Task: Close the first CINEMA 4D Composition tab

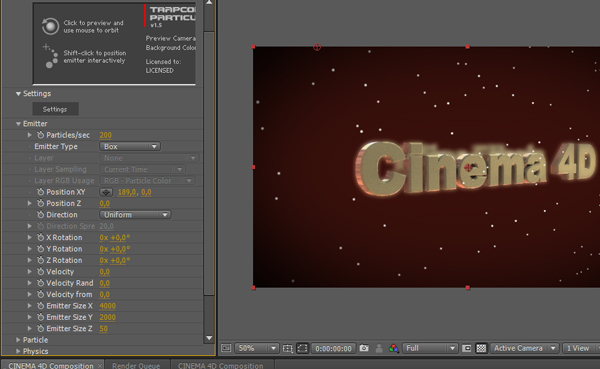Action: click(99, 366)
